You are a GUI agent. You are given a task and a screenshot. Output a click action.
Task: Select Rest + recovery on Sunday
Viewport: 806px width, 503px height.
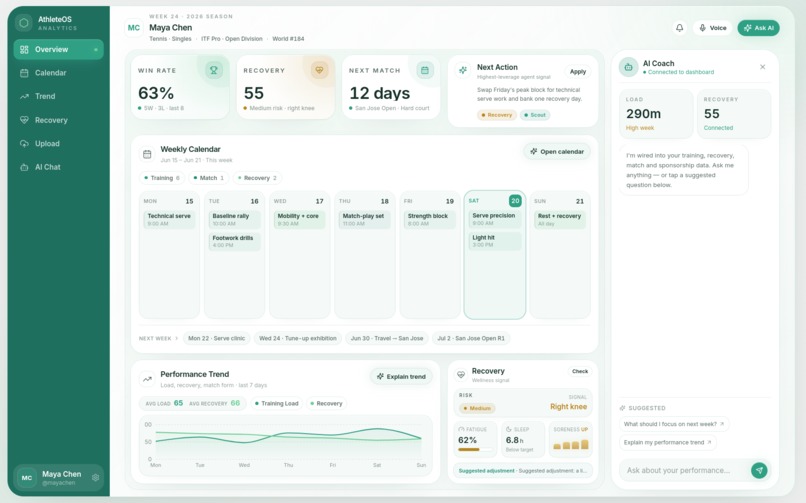(560, 219)
